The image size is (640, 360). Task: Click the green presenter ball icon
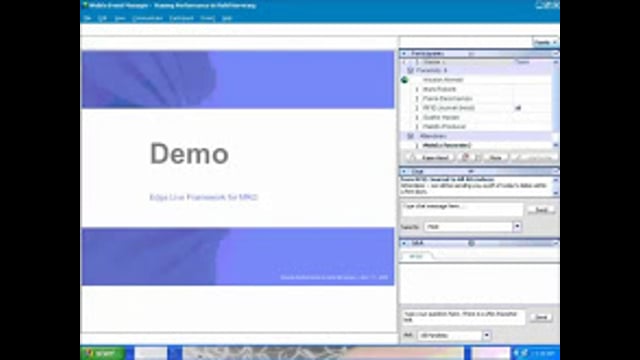(404, 80)
